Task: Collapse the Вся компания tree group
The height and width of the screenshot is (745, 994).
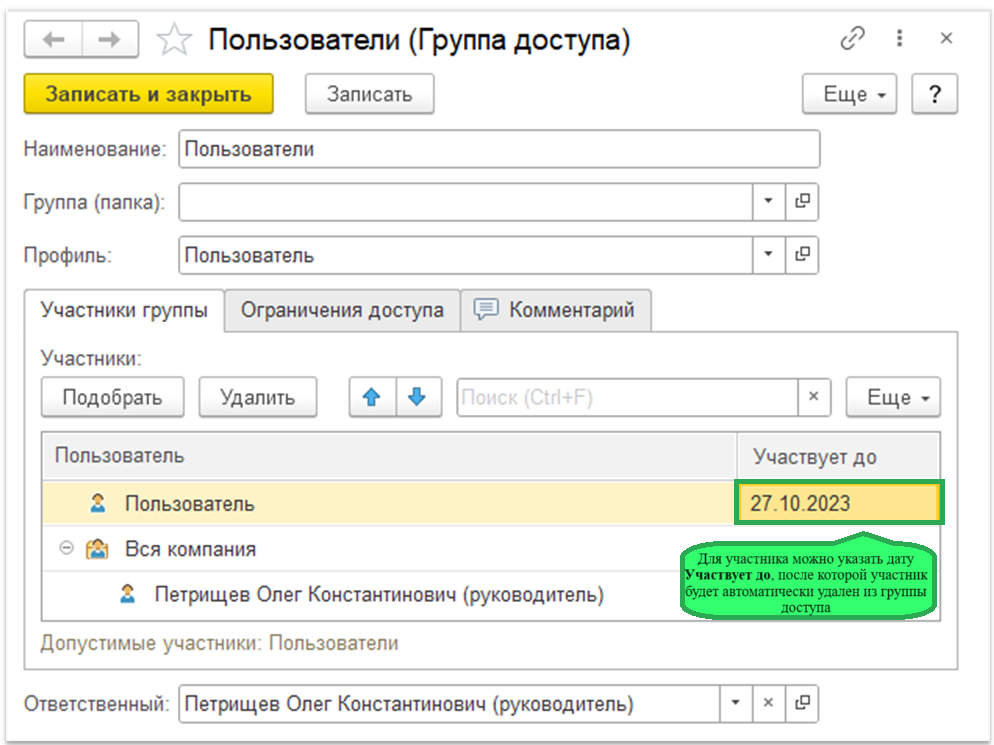Action: coord(66,549)
